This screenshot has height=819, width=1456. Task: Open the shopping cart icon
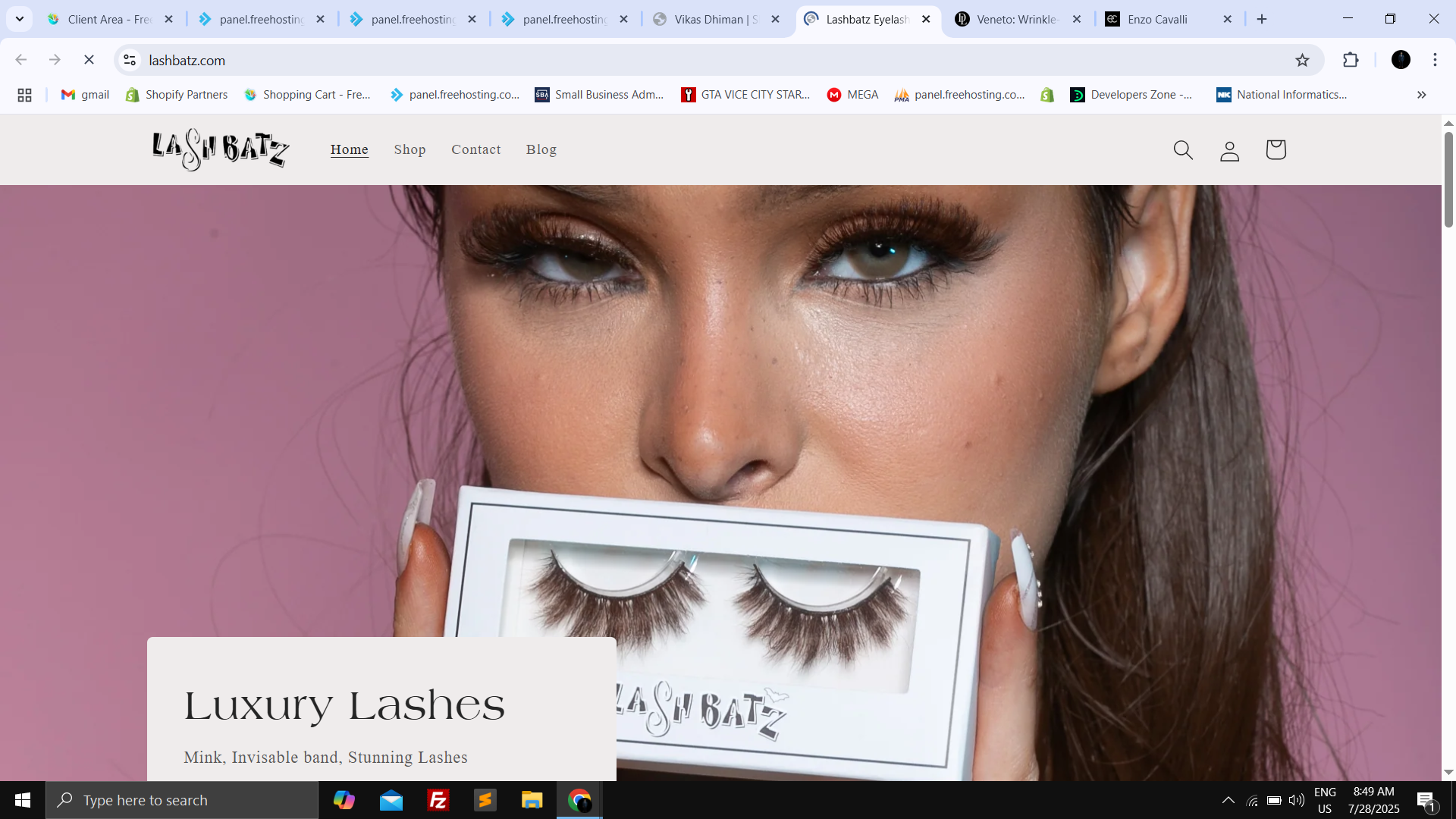pyautogui.click(x=1276, y=149)
